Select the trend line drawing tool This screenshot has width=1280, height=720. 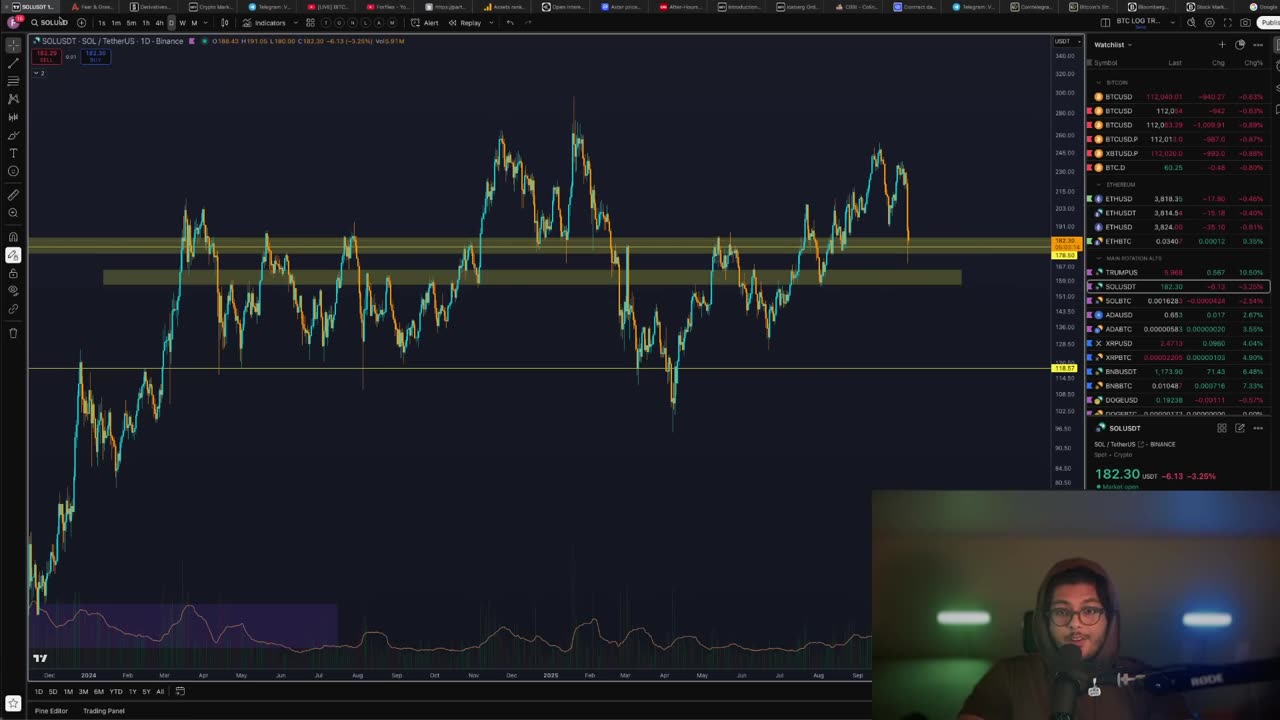click(13, 63)
